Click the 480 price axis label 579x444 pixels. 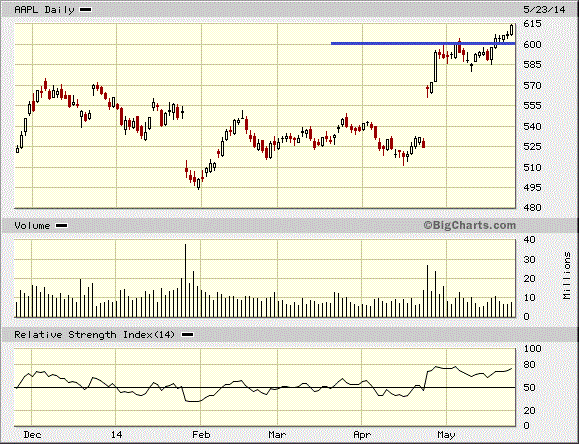point(532,208)
